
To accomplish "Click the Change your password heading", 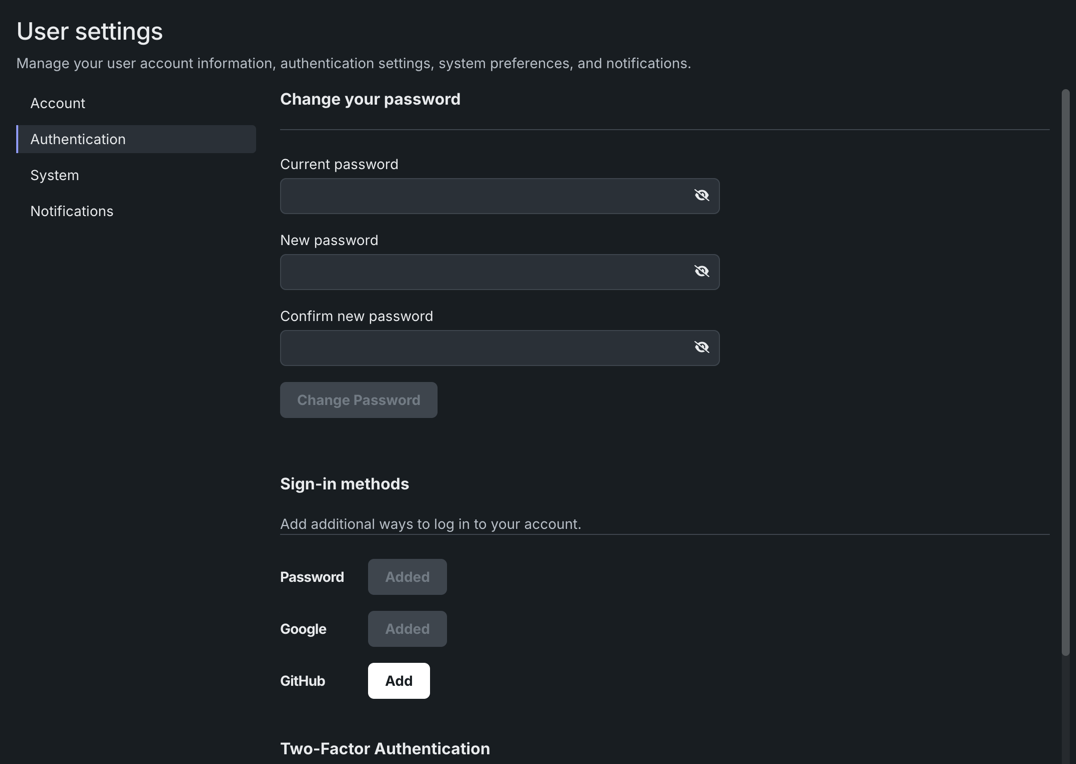I will 370,99.
